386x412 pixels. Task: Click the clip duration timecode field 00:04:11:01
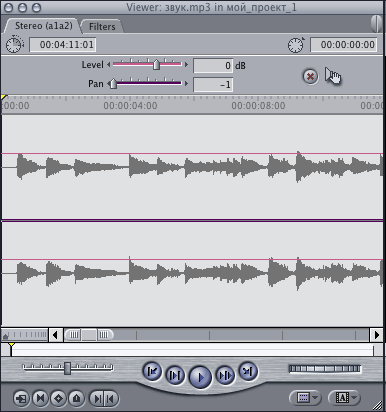pos(63,45)
